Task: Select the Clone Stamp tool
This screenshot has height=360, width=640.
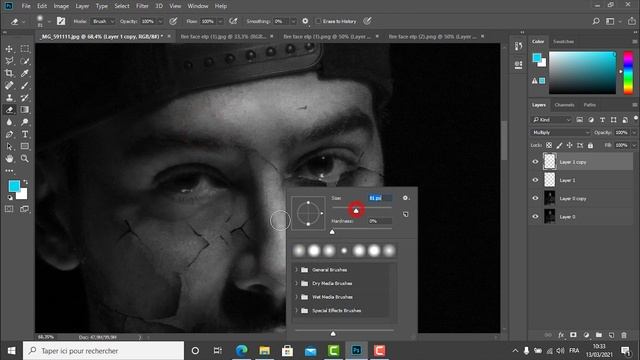Action: point(9,98)
